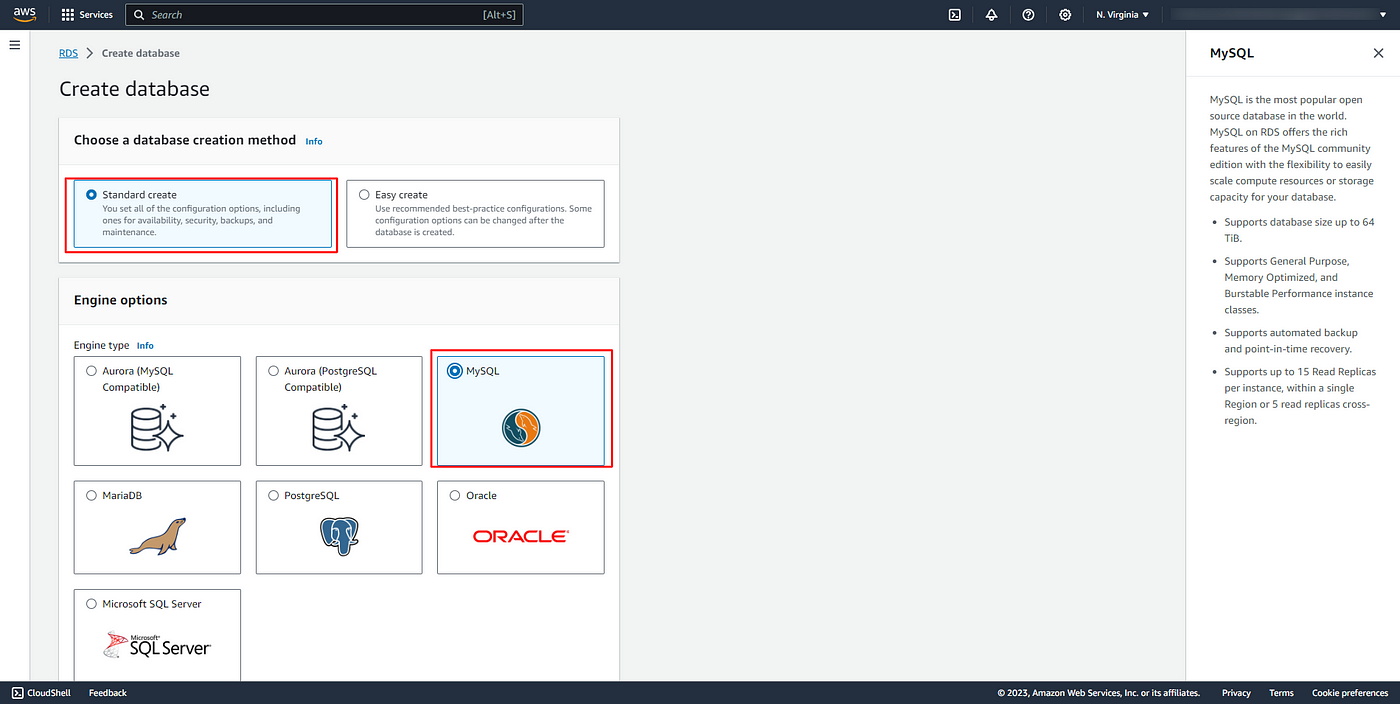Click the PostgreSQL elephant logo
Screen dimensions: 1400x704
[339, 536]
